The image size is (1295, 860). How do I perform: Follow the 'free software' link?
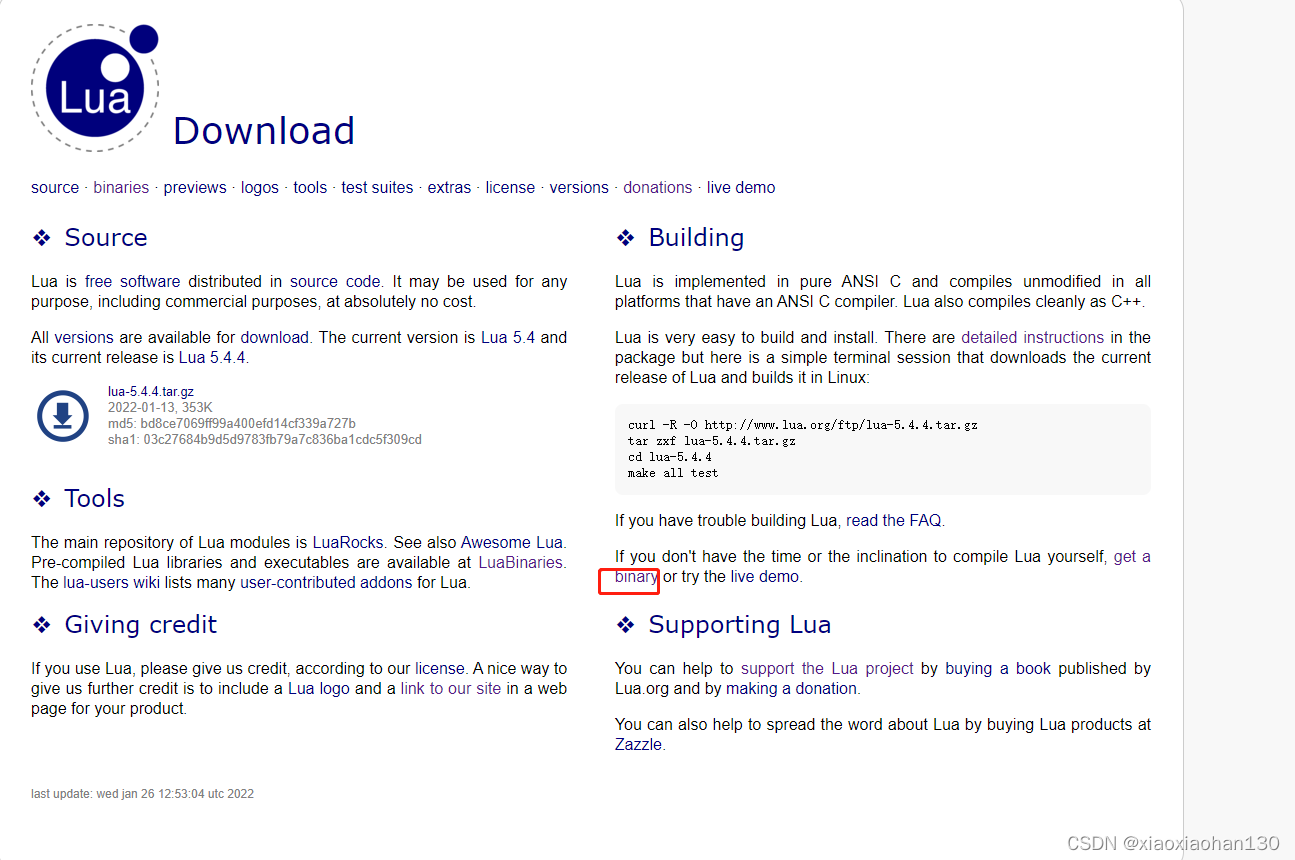133,281
